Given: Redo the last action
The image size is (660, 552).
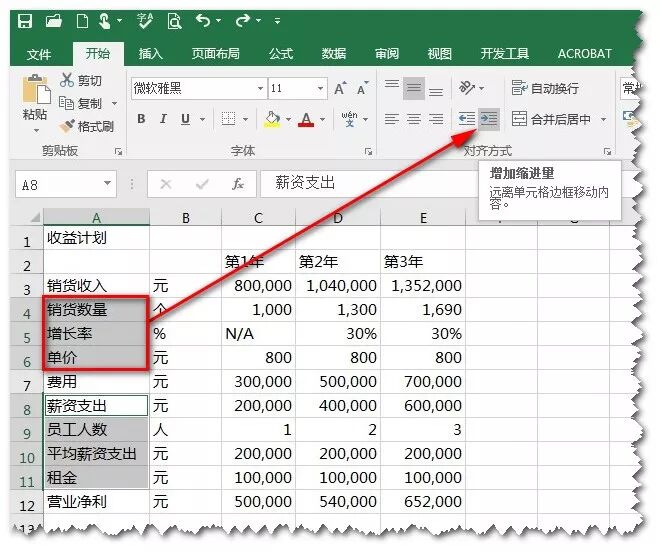Looking at the screenshot, I should click(x=242, y=20).
